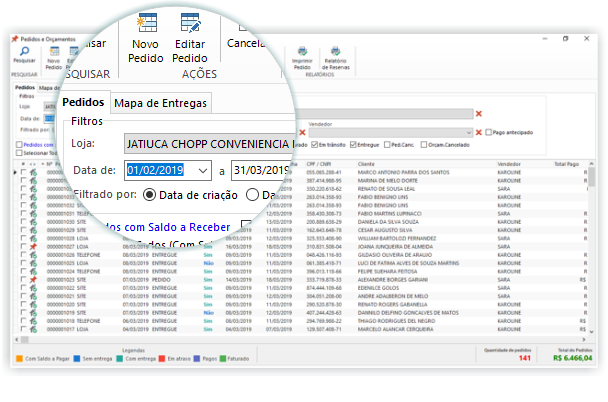Click the Loja field showing JATIUCA CHOPP CONVENIENCIA
Screen dimensions: 608x402
[x=209, y=144]
